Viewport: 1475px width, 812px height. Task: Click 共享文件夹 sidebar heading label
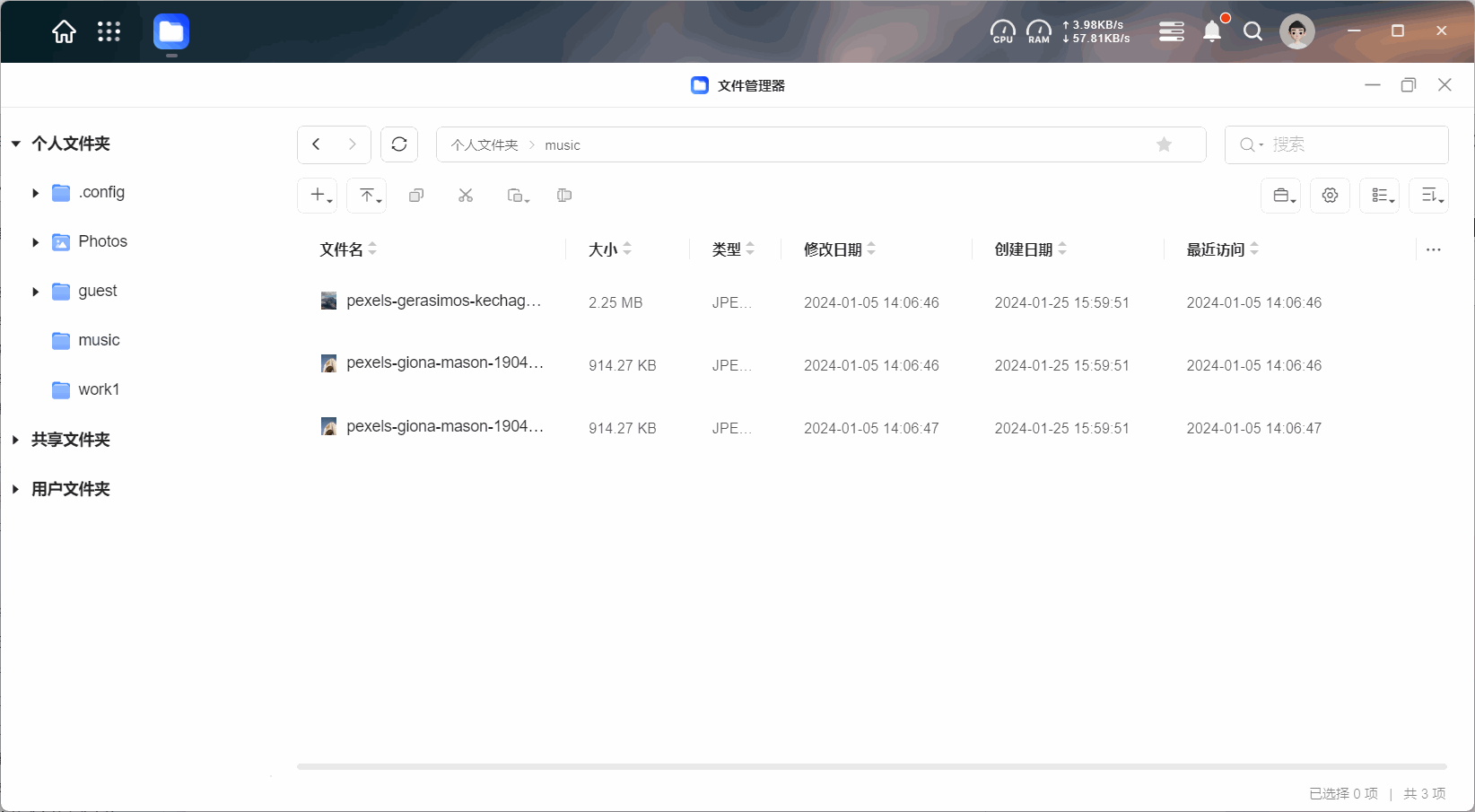(71, 440)
